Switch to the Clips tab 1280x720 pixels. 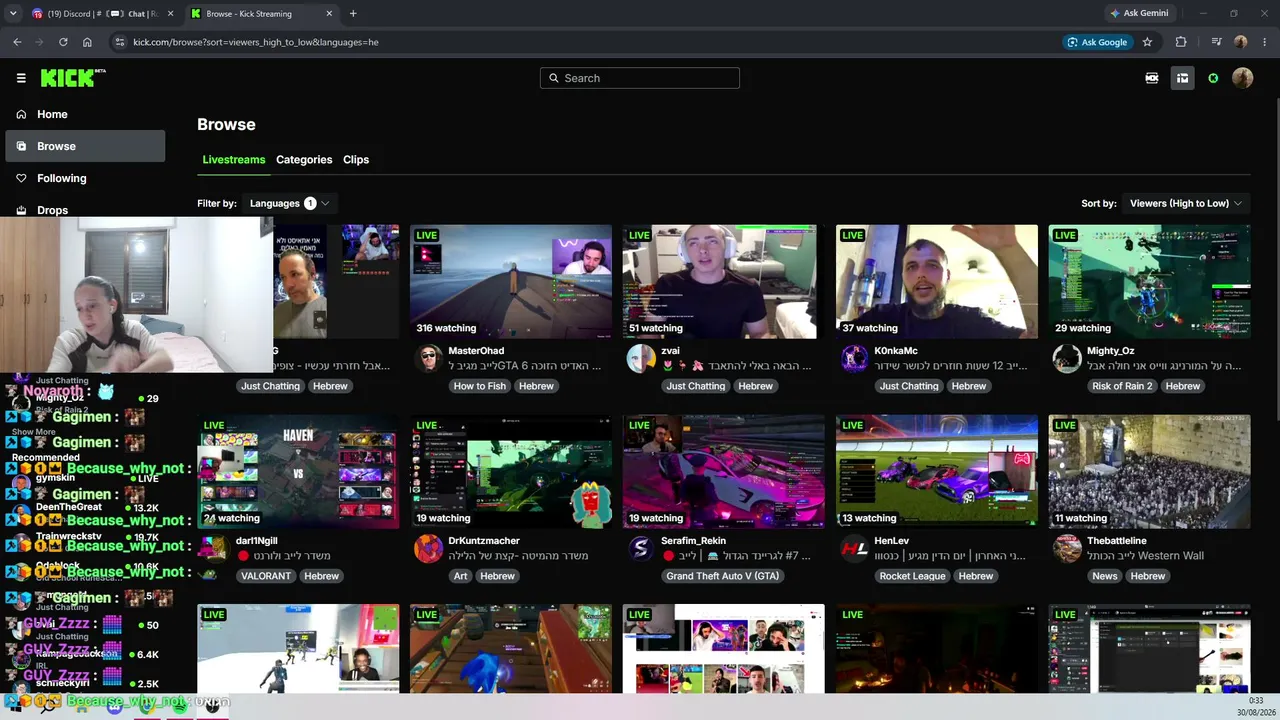[x=356, y=160]
